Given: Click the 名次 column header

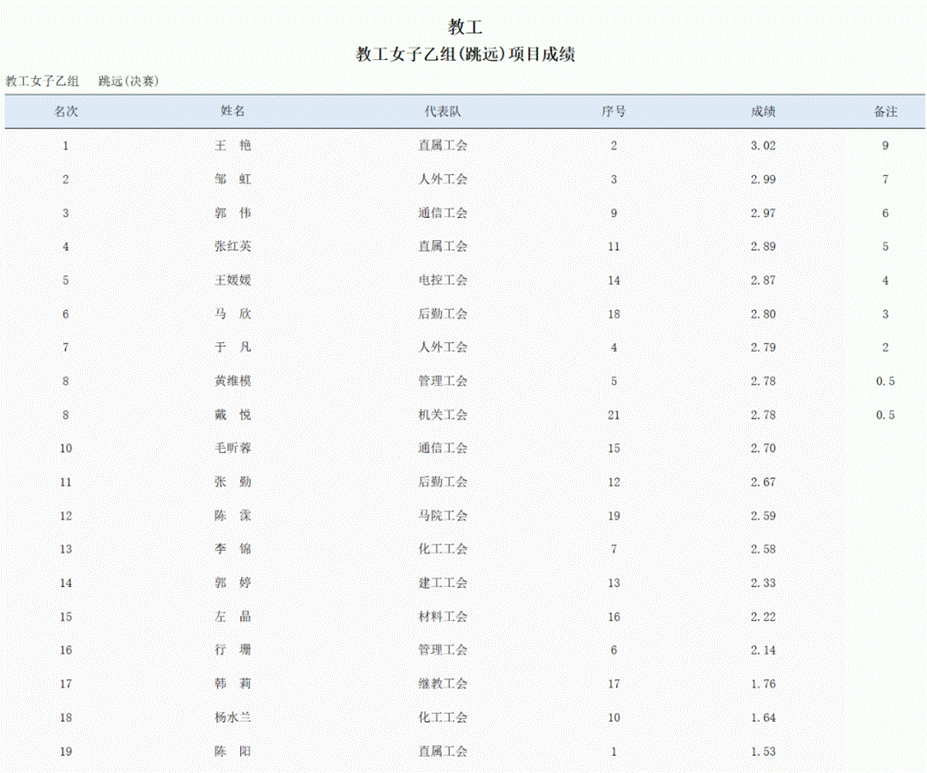Looking at the screenshot, I should click(x=66, y=112).
